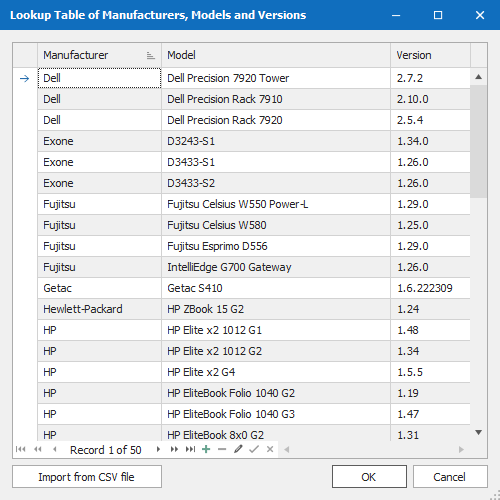Go to last record in navigator

190,449
